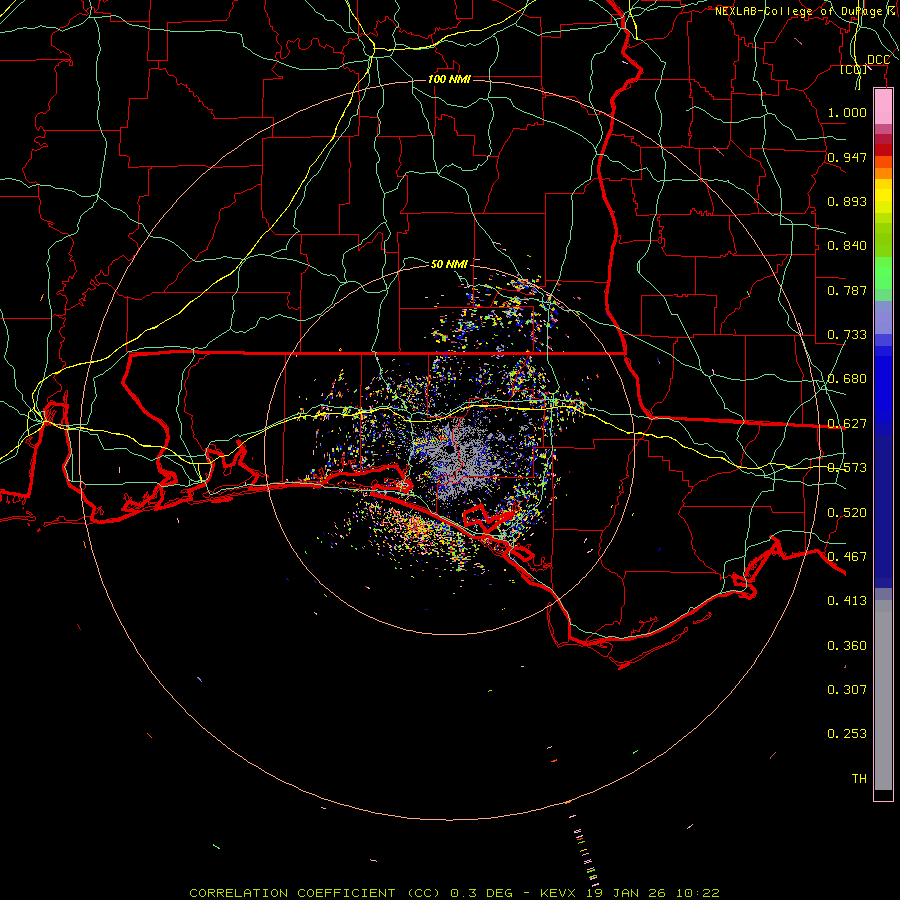900x900 pixels.
Task: Click the 0.253 scale label
Action: 846,733
